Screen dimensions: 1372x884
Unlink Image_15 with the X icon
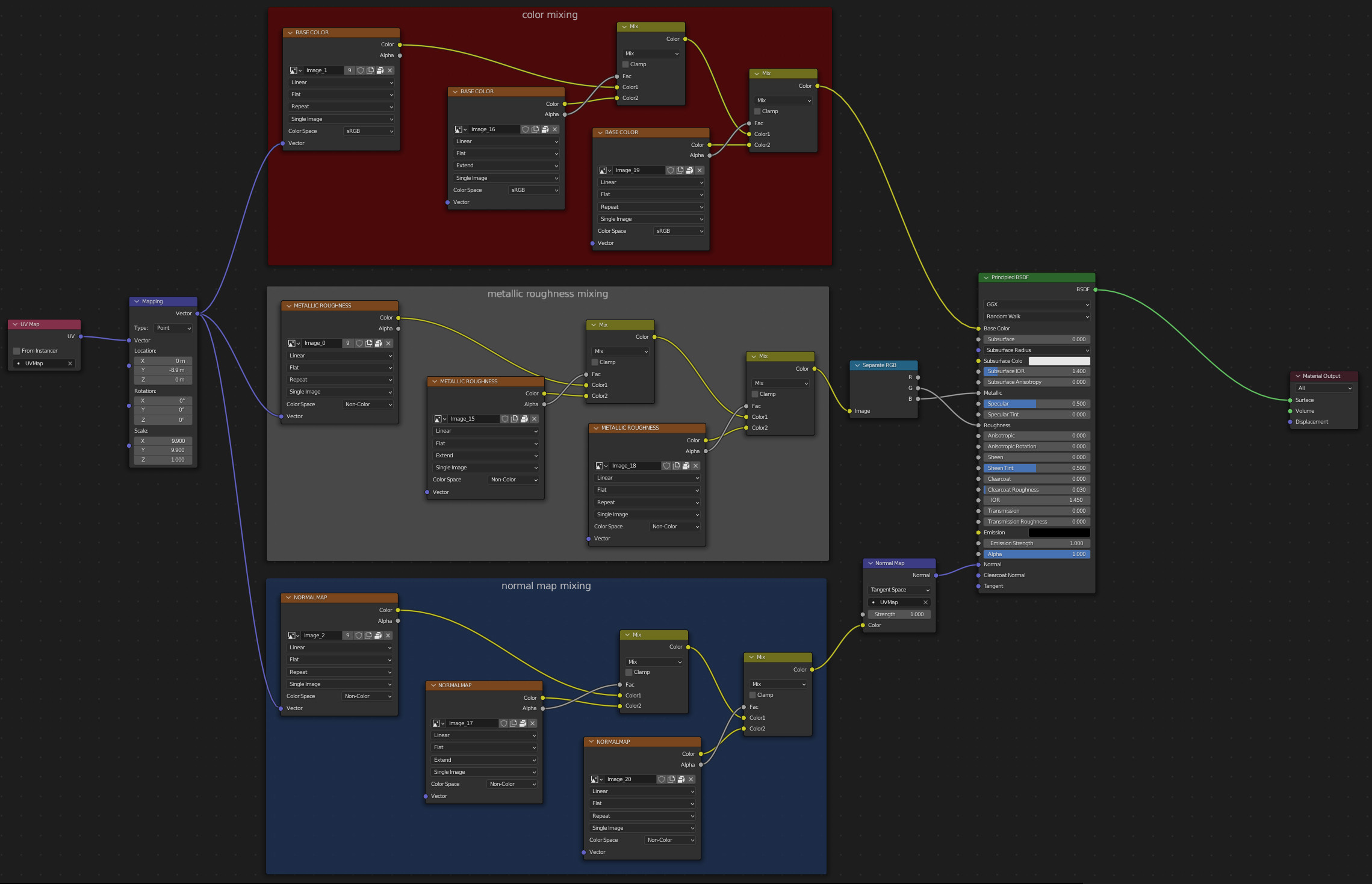(535, 419)
